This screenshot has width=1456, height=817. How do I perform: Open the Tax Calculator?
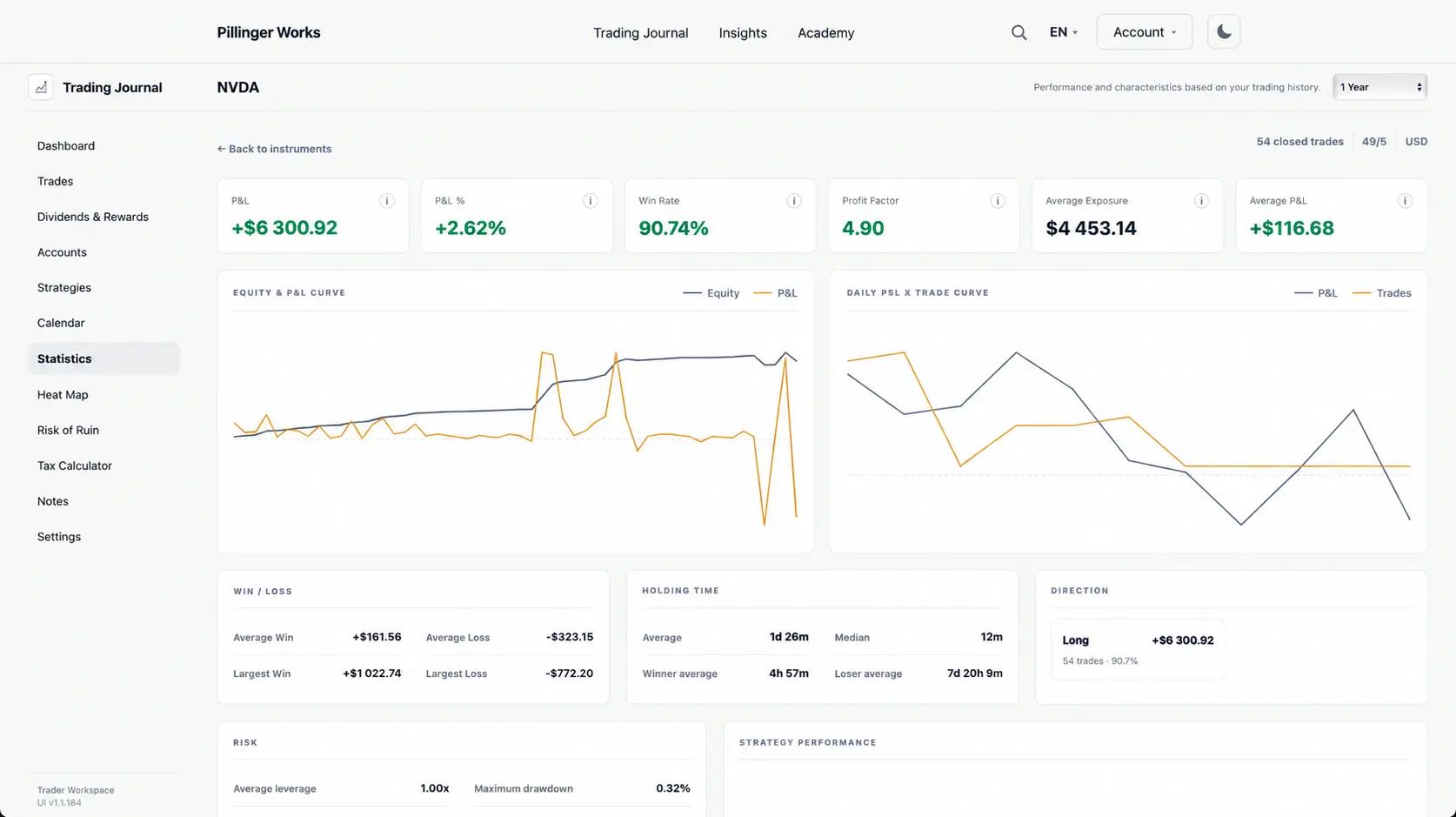104,466
